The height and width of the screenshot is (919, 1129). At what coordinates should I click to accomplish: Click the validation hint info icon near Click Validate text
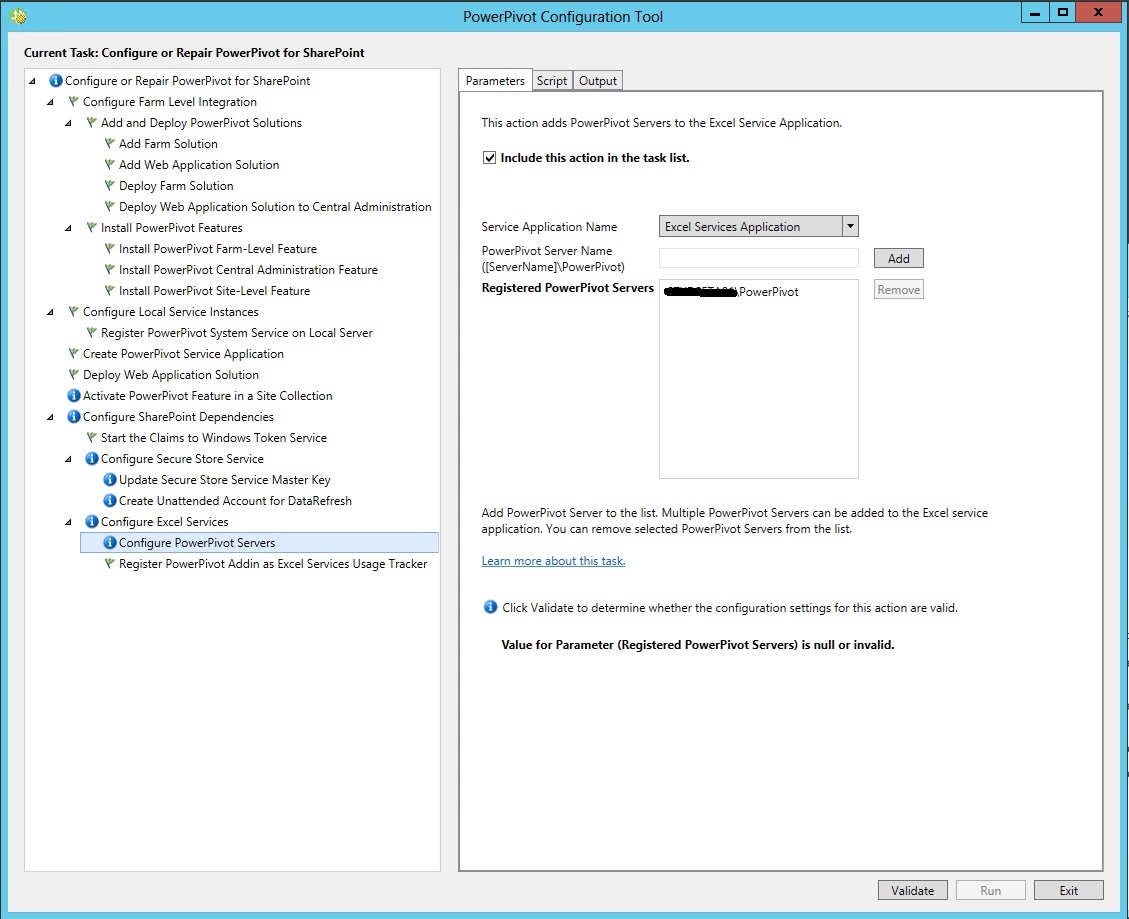click(x=490, y=606)
